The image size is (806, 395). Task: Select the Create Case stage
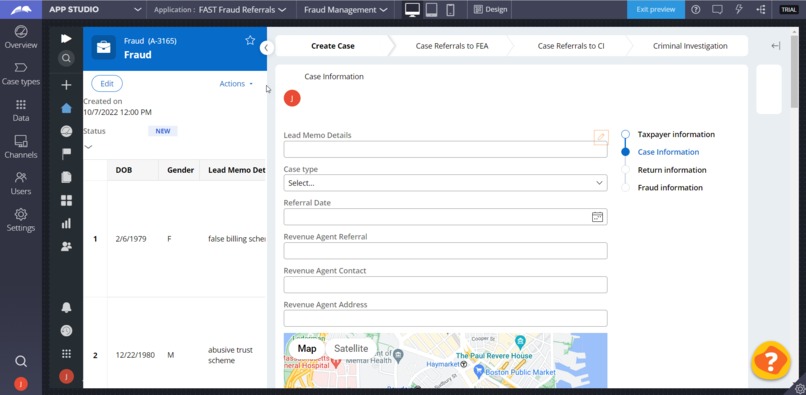(x=333, y=46)
